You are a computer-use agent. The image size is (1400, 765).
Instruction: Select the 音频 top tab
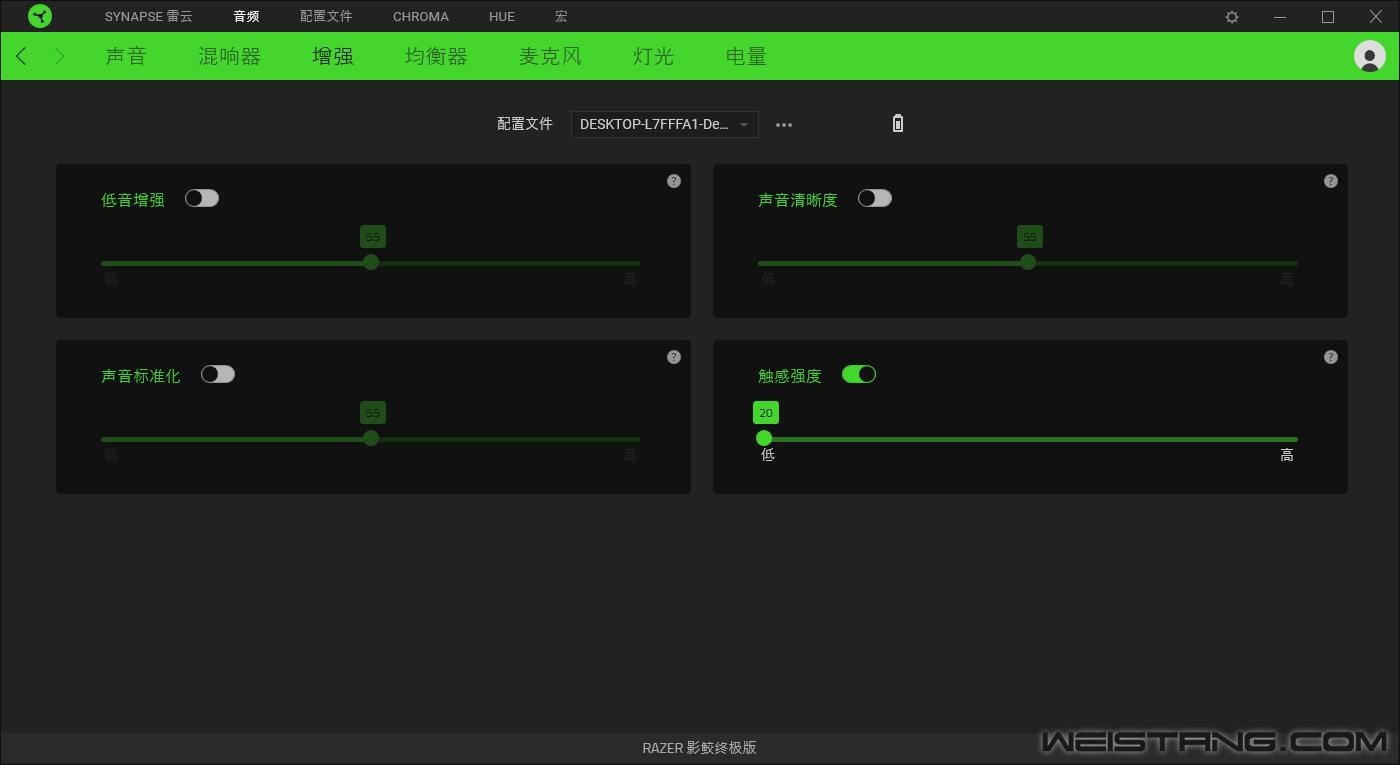246,17
